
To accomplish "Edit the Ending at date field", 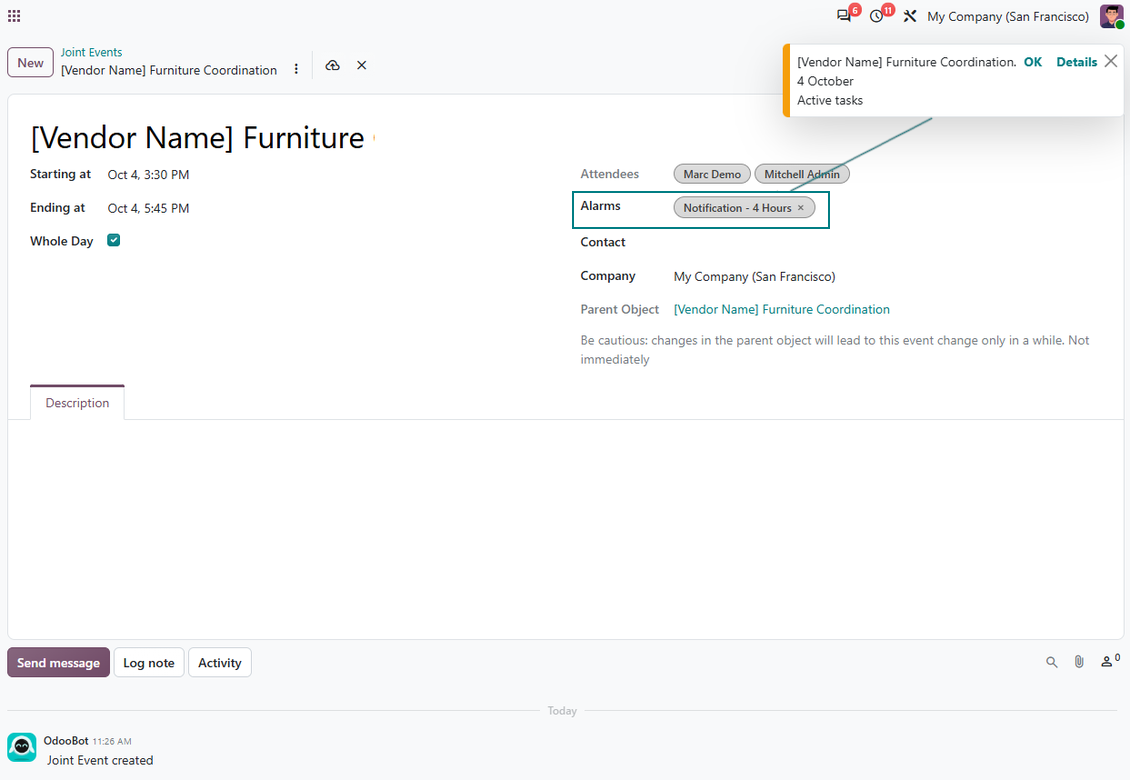I will click(148, 208).
